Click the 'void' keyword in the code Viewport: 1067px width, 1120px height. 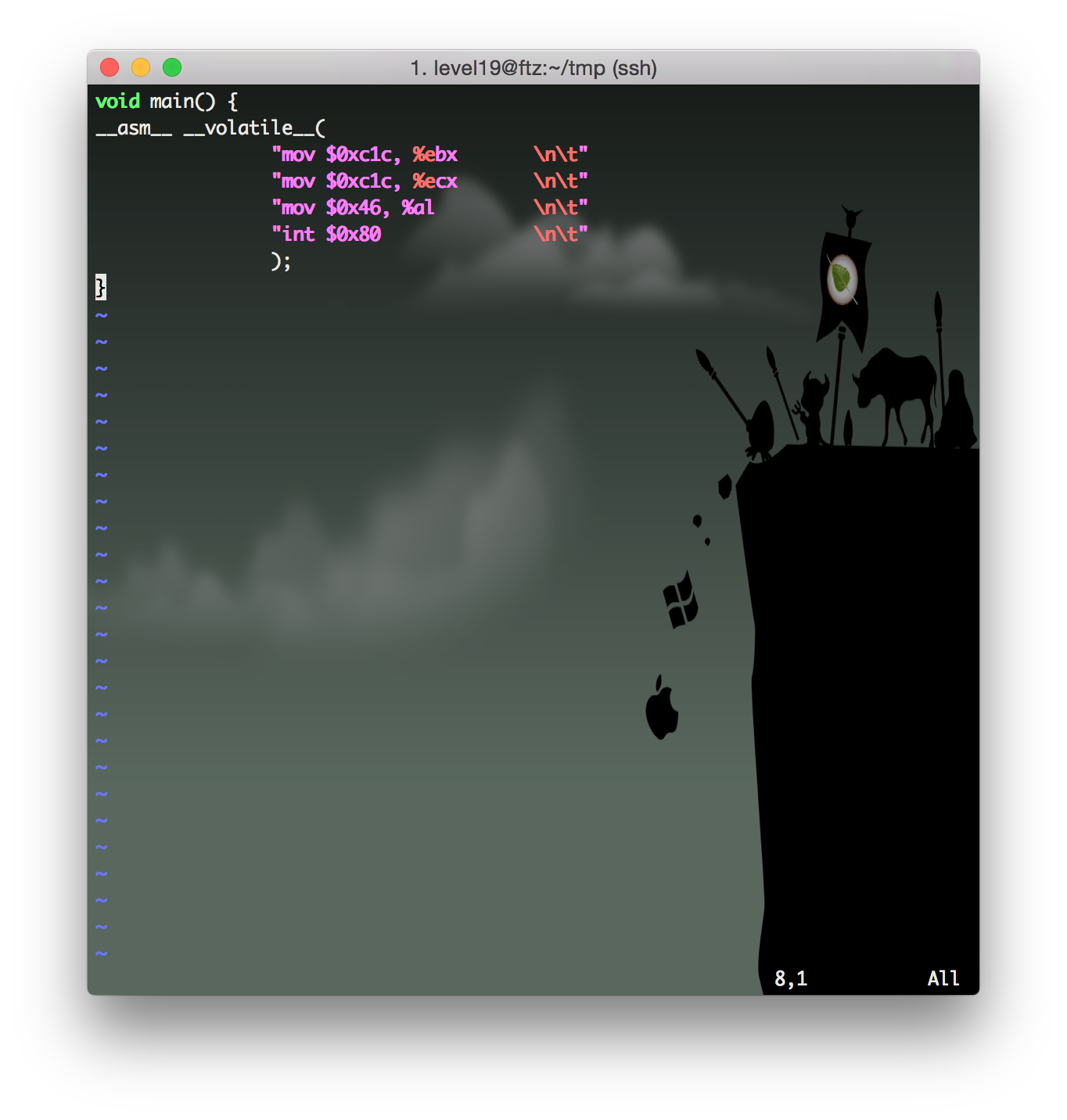coord(117,101)
